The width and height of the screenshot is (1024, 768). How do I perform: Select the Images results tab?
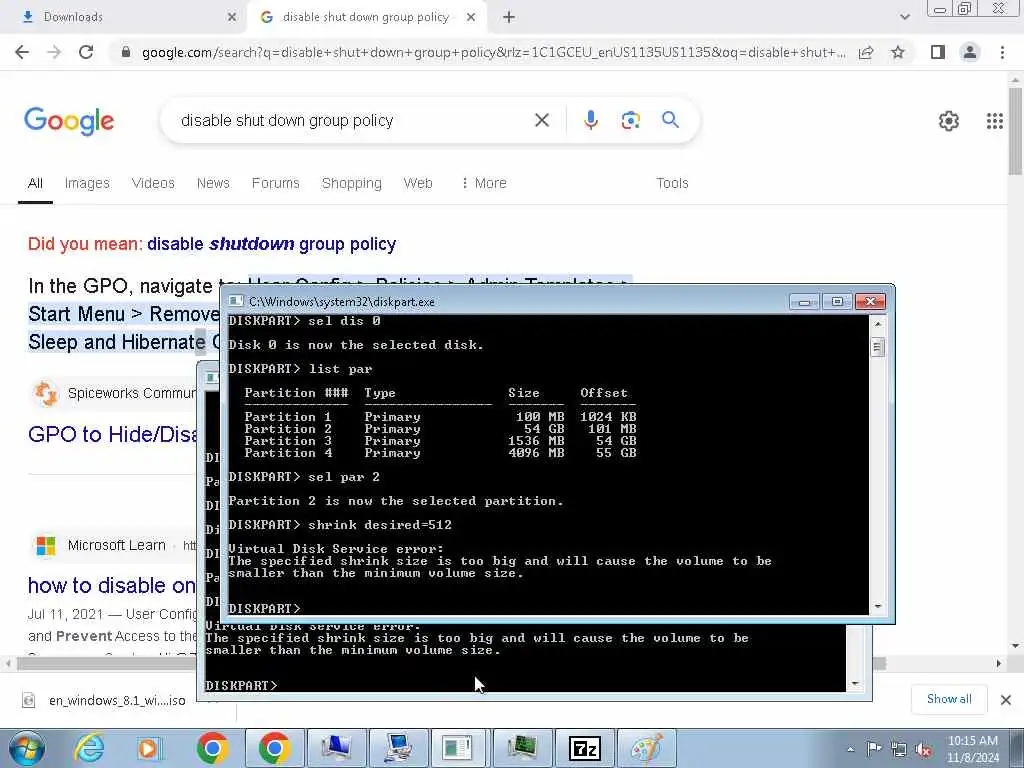(87, 184)
